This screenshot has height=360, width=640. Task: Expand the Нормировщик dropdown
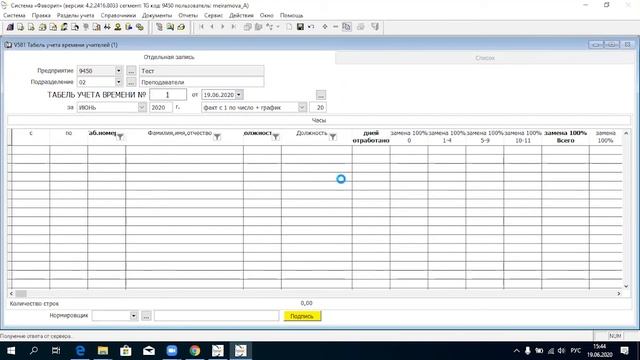click(133, 316)
